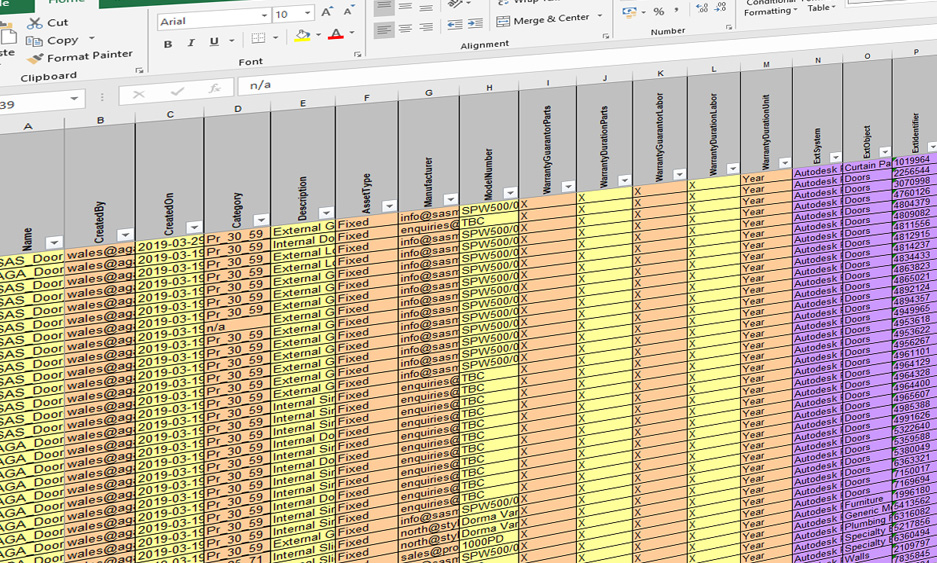Click the Cut command in the Clipboard group
The image size is (937, 563).
[x=48, y=23]
